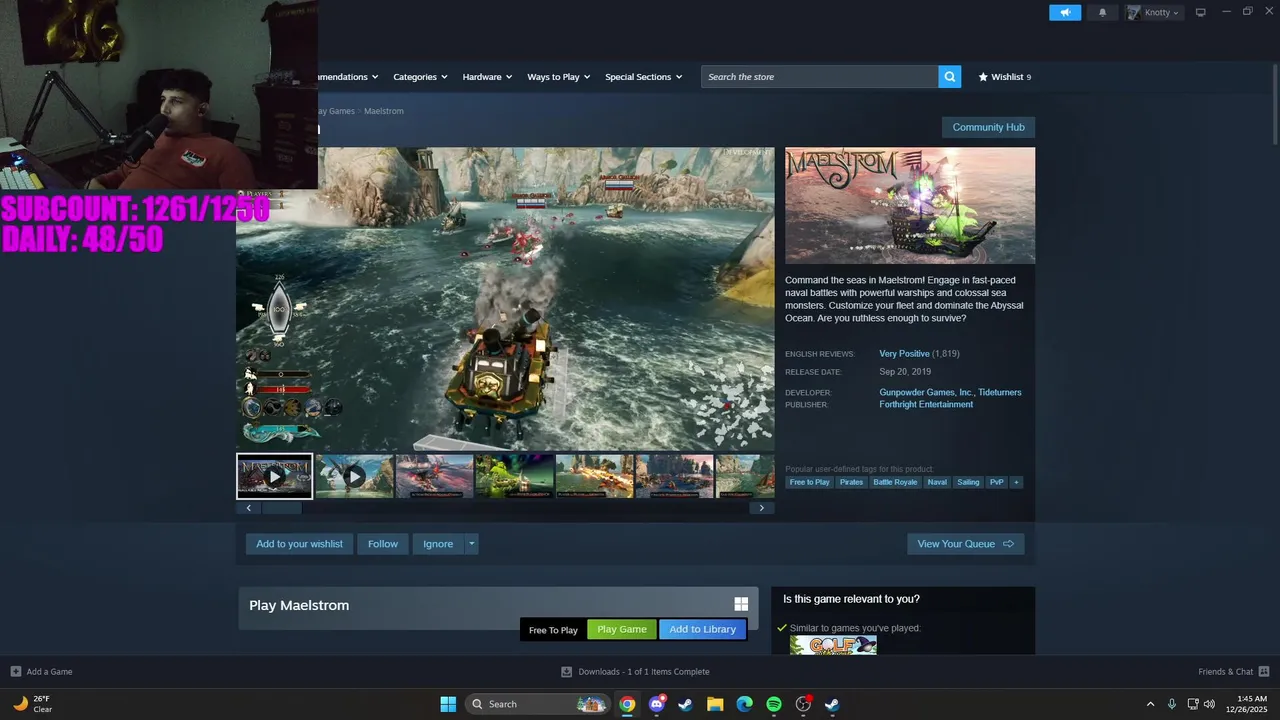Expand the Special Sections menu
This screenshot has width=1280, height=720.
coord(643,77)
